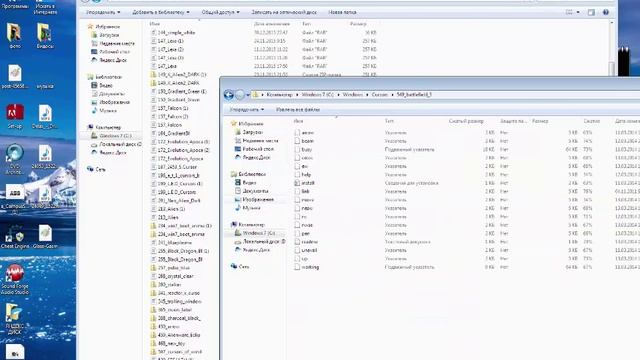This screenshot has height=360, width=640.
Task: Click Записать на оптический диск in back window
Action: 284,12
